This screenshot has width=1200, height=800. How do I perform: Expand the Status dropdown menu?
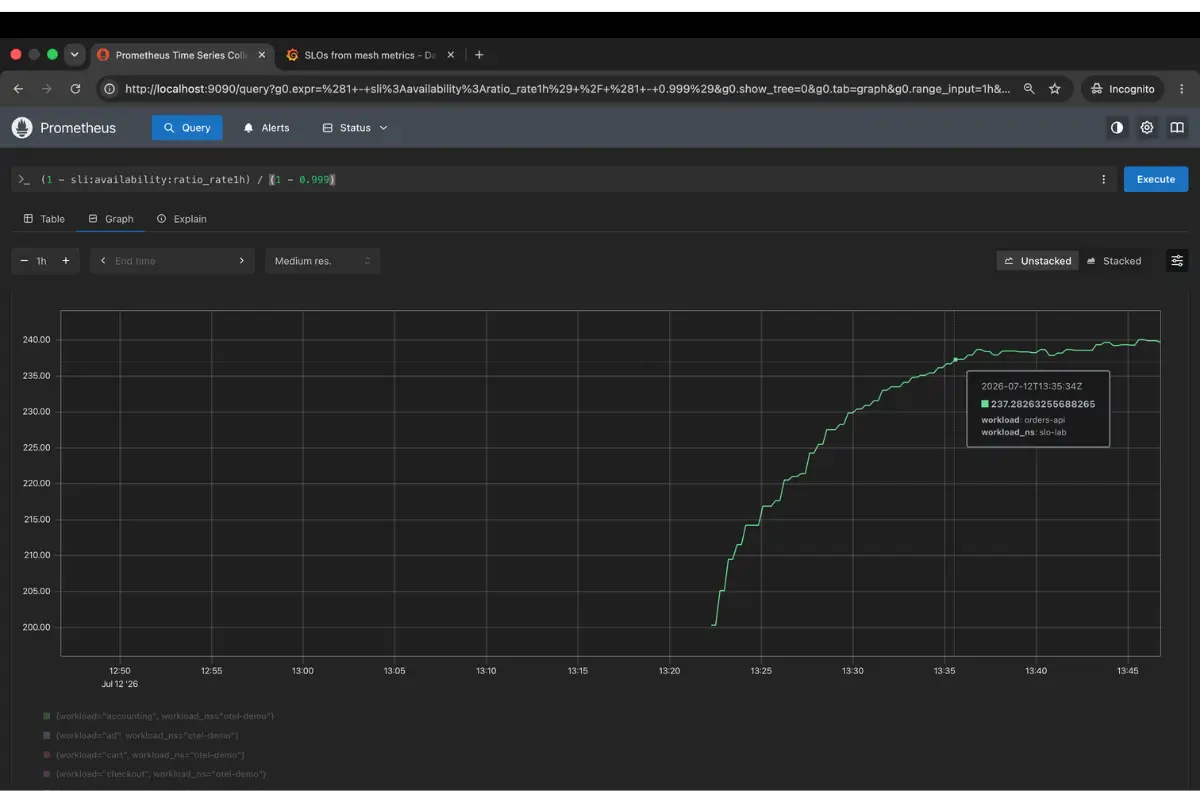point(355,128)
